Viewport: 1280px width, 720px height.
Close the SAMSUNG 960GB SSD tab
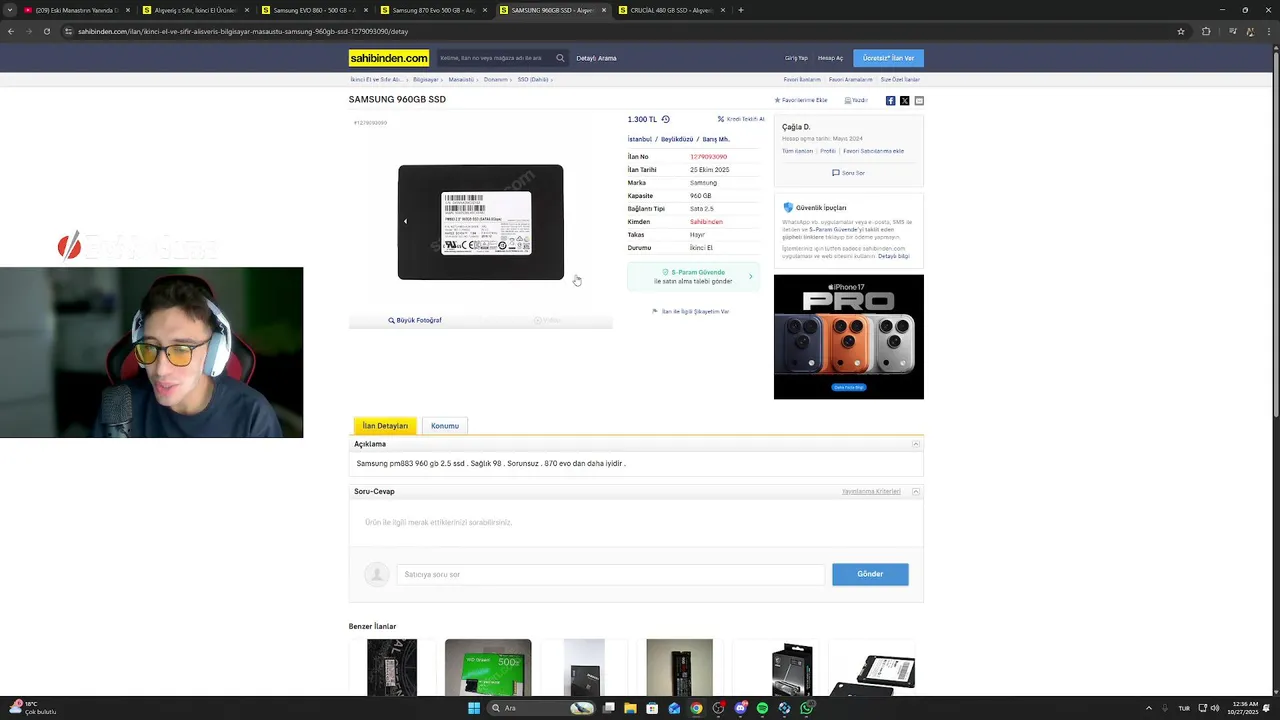tap(602, 10)
